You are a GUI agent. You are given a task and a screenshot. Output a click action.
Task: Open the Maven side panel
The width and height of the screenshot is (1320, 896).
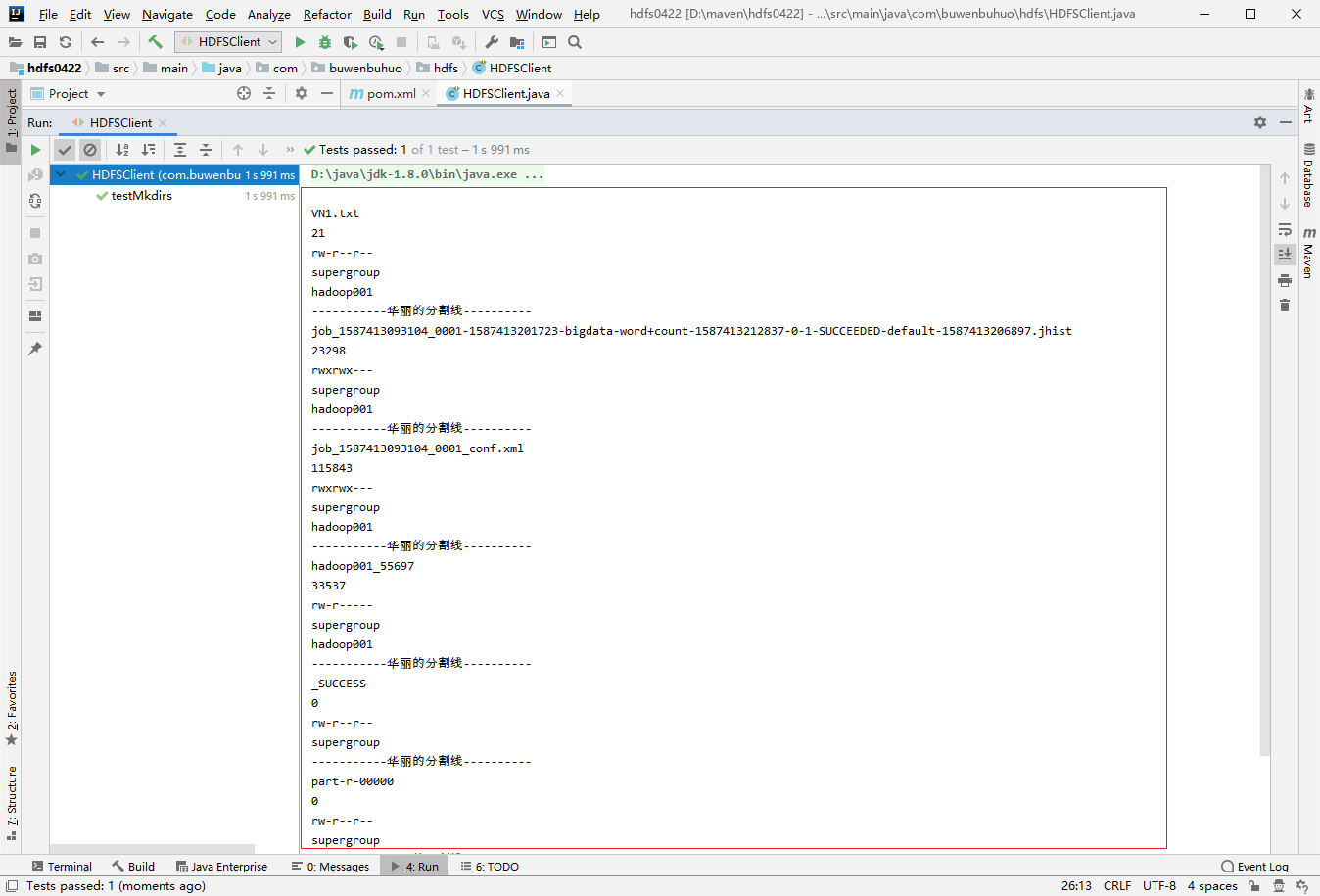tap(1309, 253)
